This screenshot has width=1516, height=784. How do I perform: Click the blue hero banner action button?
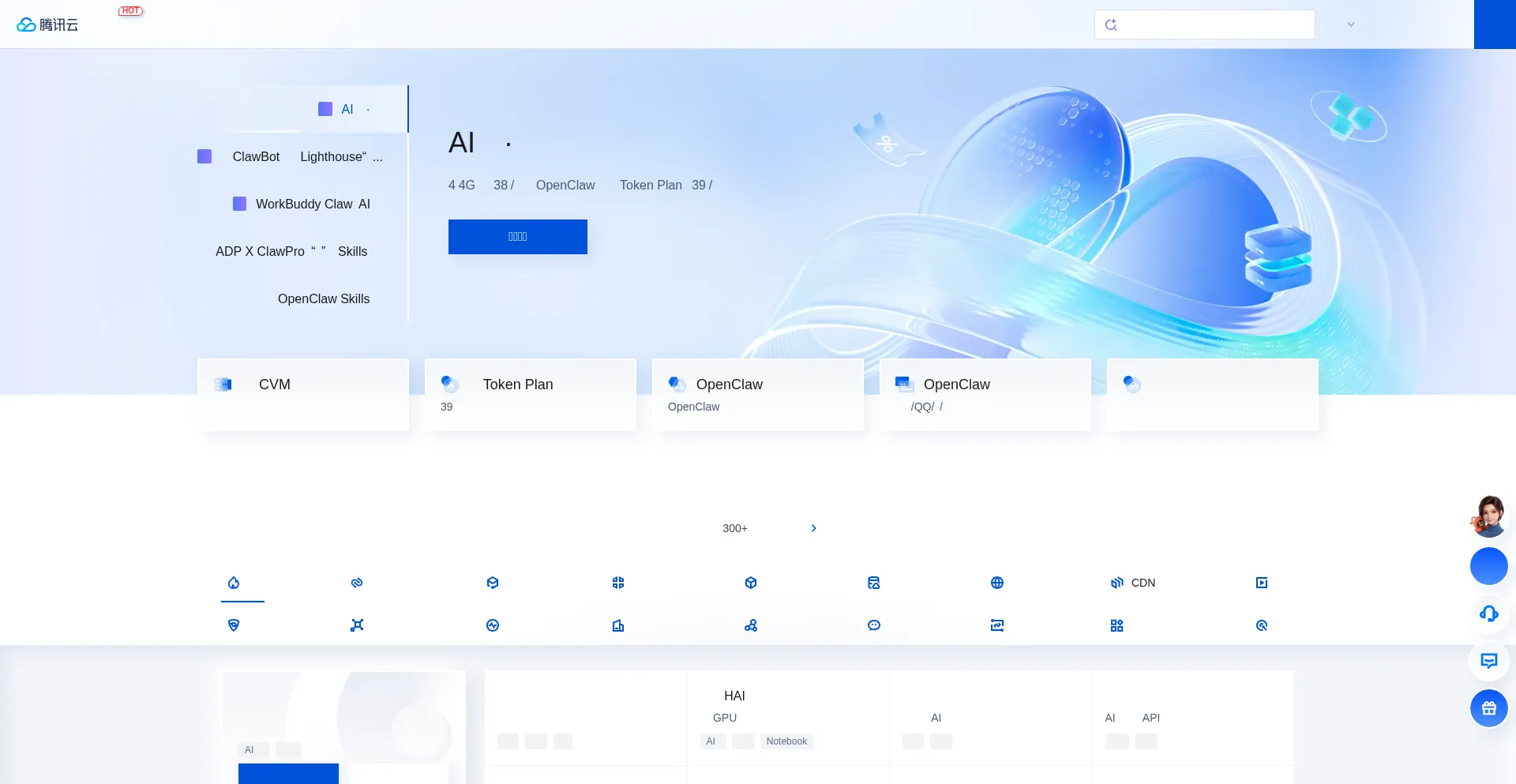[x=518, y=237]
